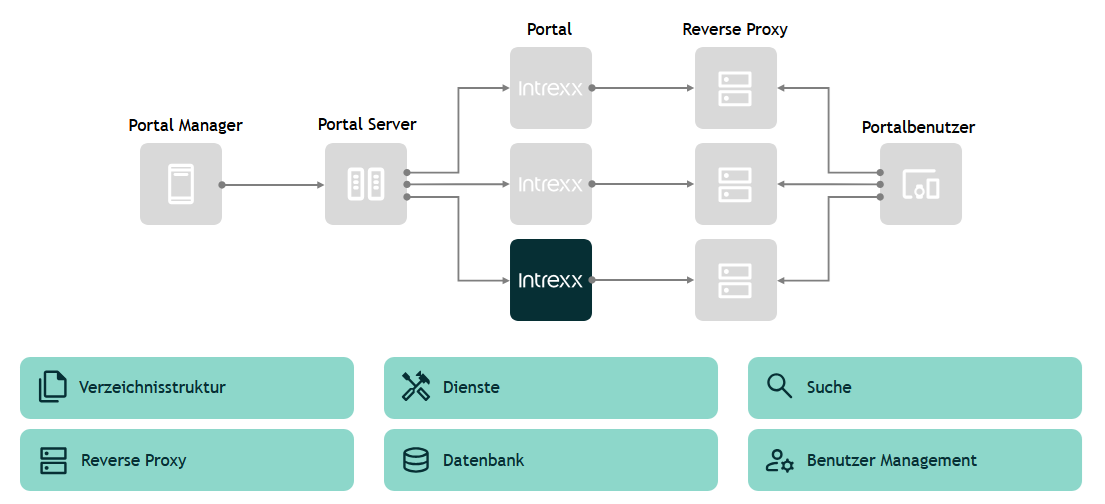Open the Datenbank section
The width and height of the screenshot is (1105, 504).
(x=551, y=460)
